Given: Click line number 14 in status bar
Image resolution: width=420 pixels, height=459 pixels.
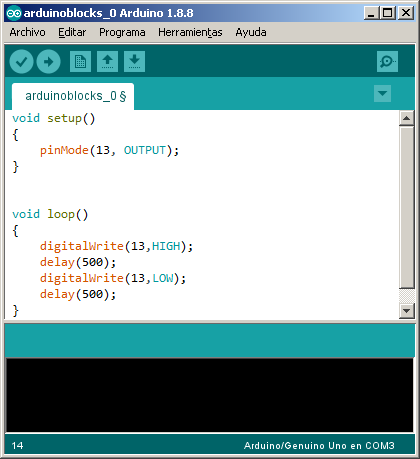Looking at the screenshot, I should [x=17, y=446].
